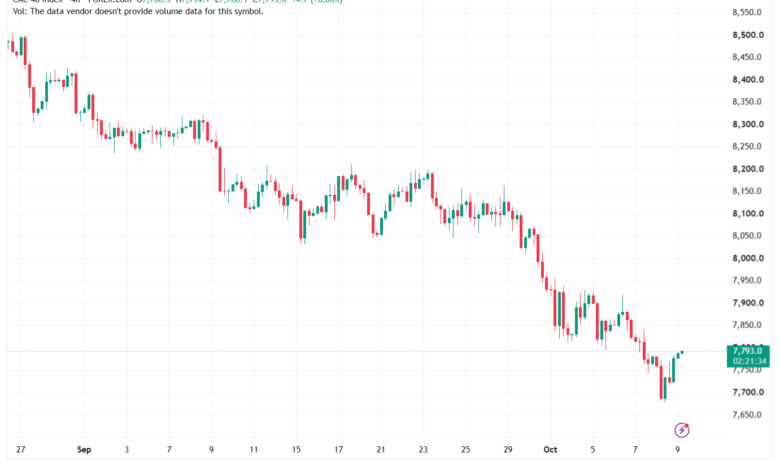Click the 23 date on time axis
The height and width of the screenshot is (470, 780).
tap(423, 450)
